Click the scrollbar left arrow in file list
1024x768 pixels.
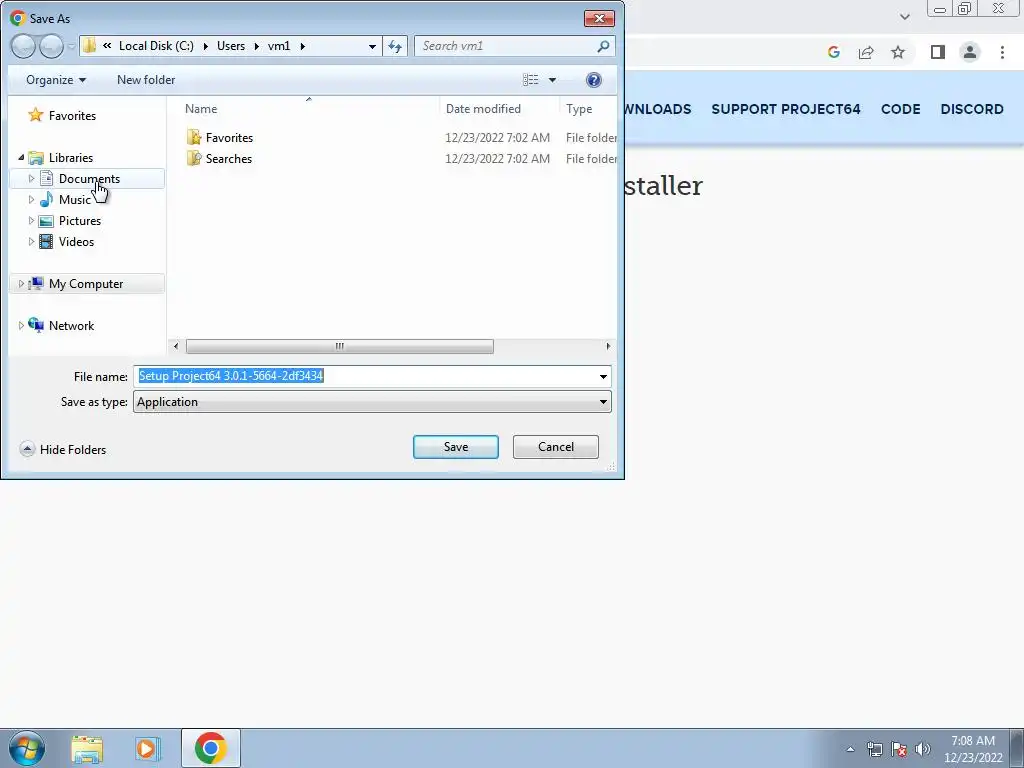(176, 346)
